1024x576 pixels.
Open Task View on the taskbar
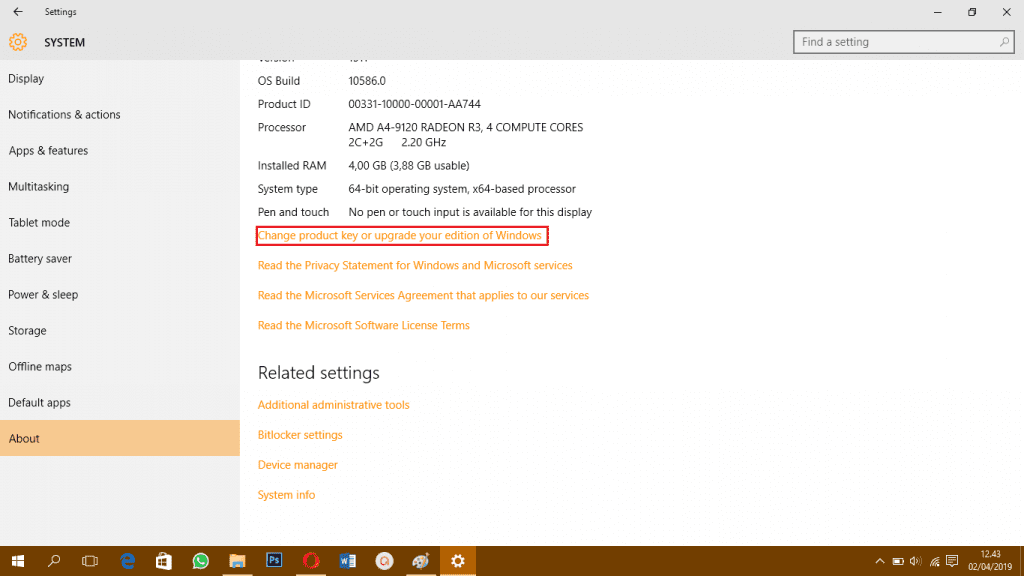pyautogui.click(x=90, y=561)
